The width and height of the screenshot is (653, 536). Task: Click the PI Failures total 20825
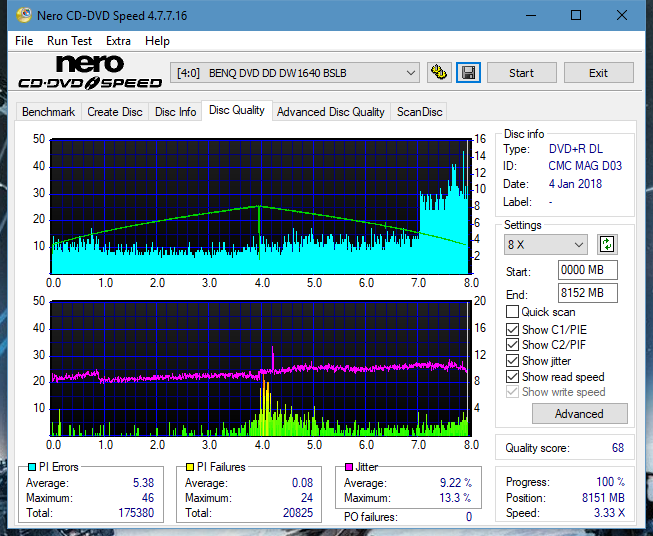pyautogui.click(x=298, y=513)
